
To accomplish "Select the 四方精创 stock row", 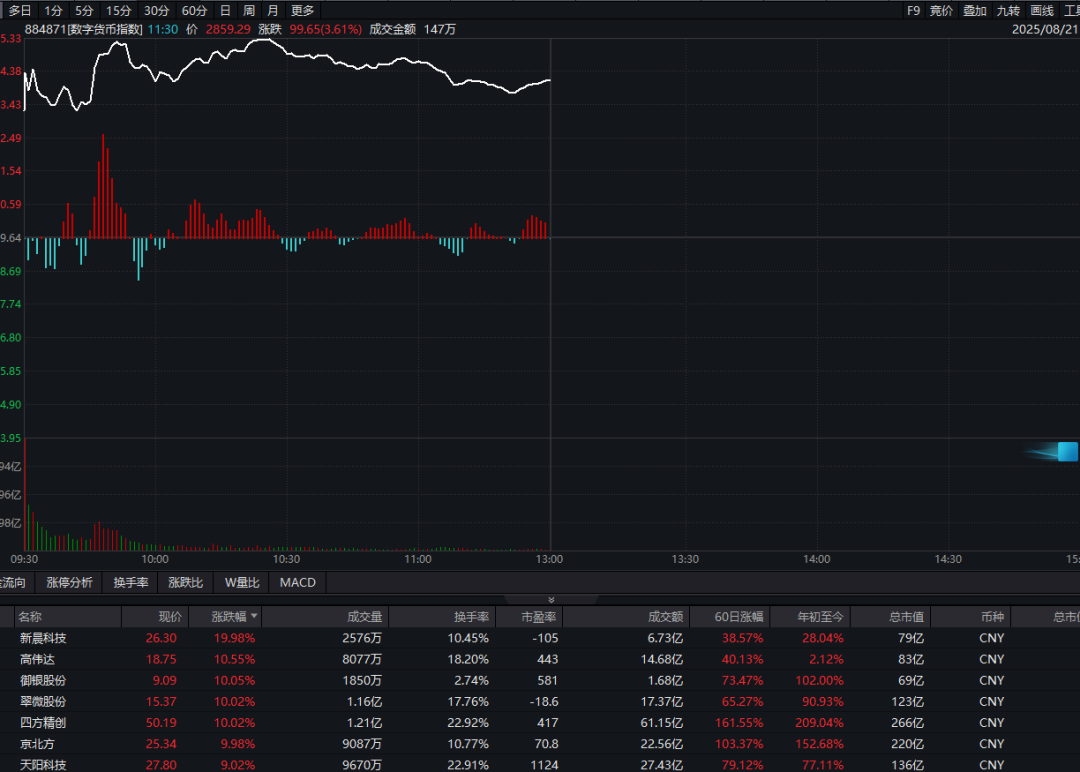I will [43, 722].
